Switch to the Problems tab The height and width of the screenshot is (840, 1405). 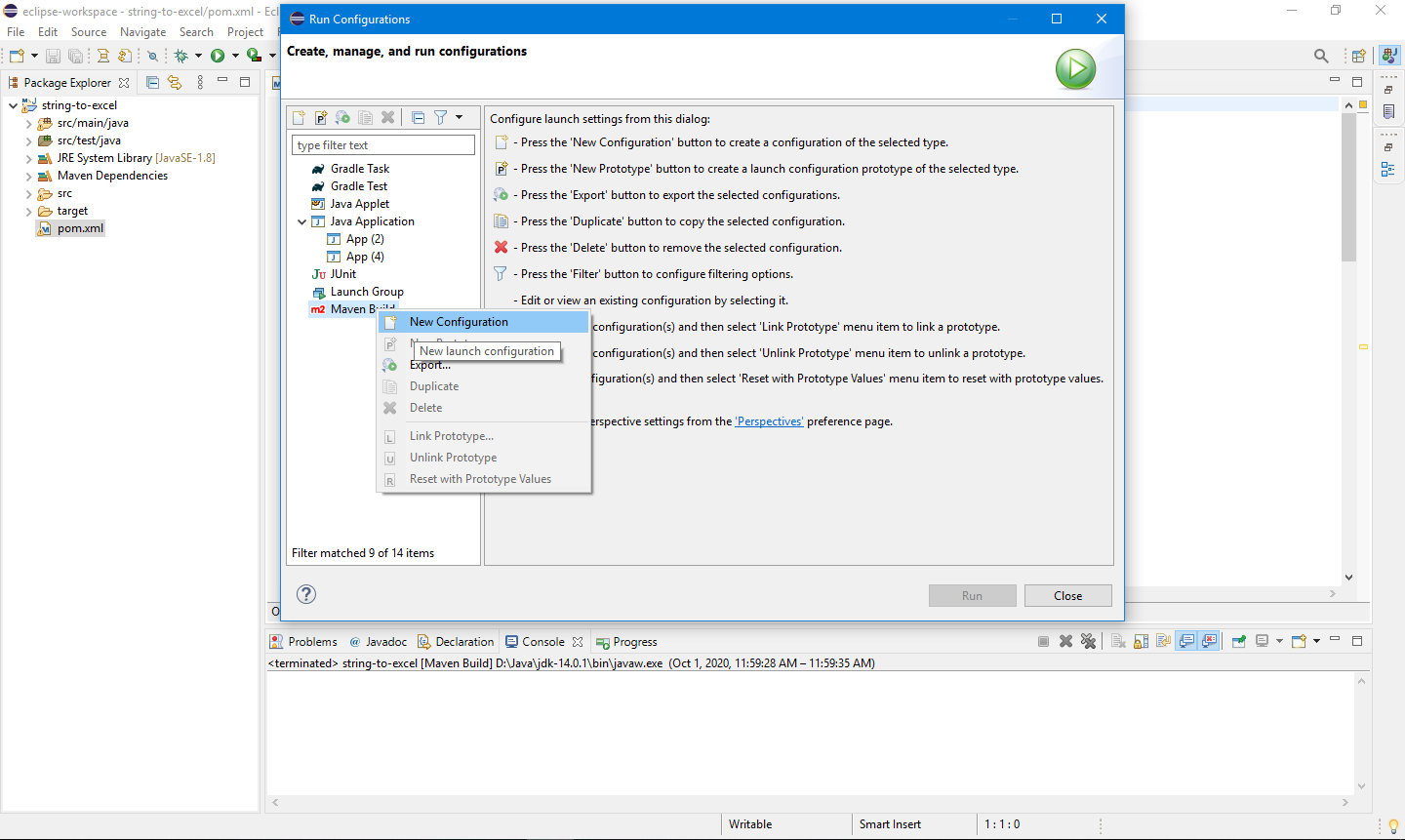pyautogui.click(x=303, y=641)
